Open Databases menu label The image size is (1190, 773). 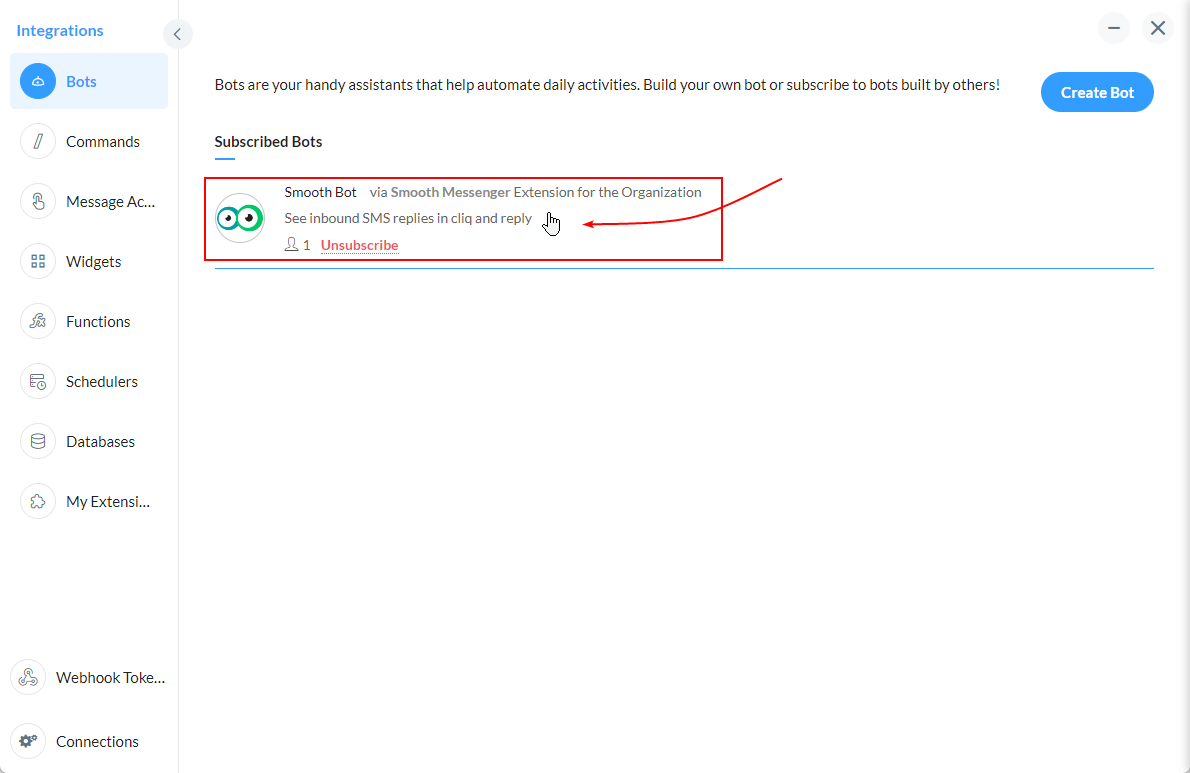(100, 441)
